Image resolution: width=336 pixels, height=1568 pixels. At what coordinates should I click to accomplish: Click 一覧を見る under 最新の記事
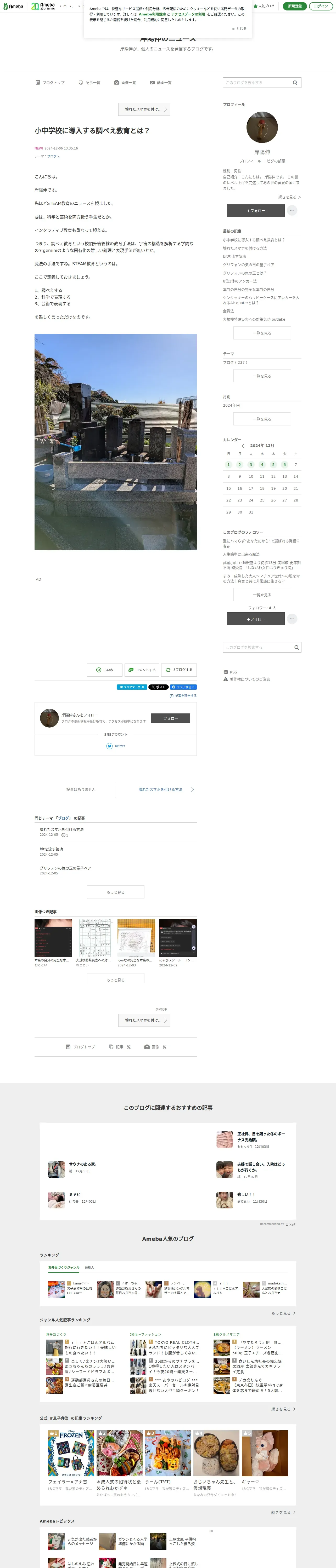(x=262, y=333)
